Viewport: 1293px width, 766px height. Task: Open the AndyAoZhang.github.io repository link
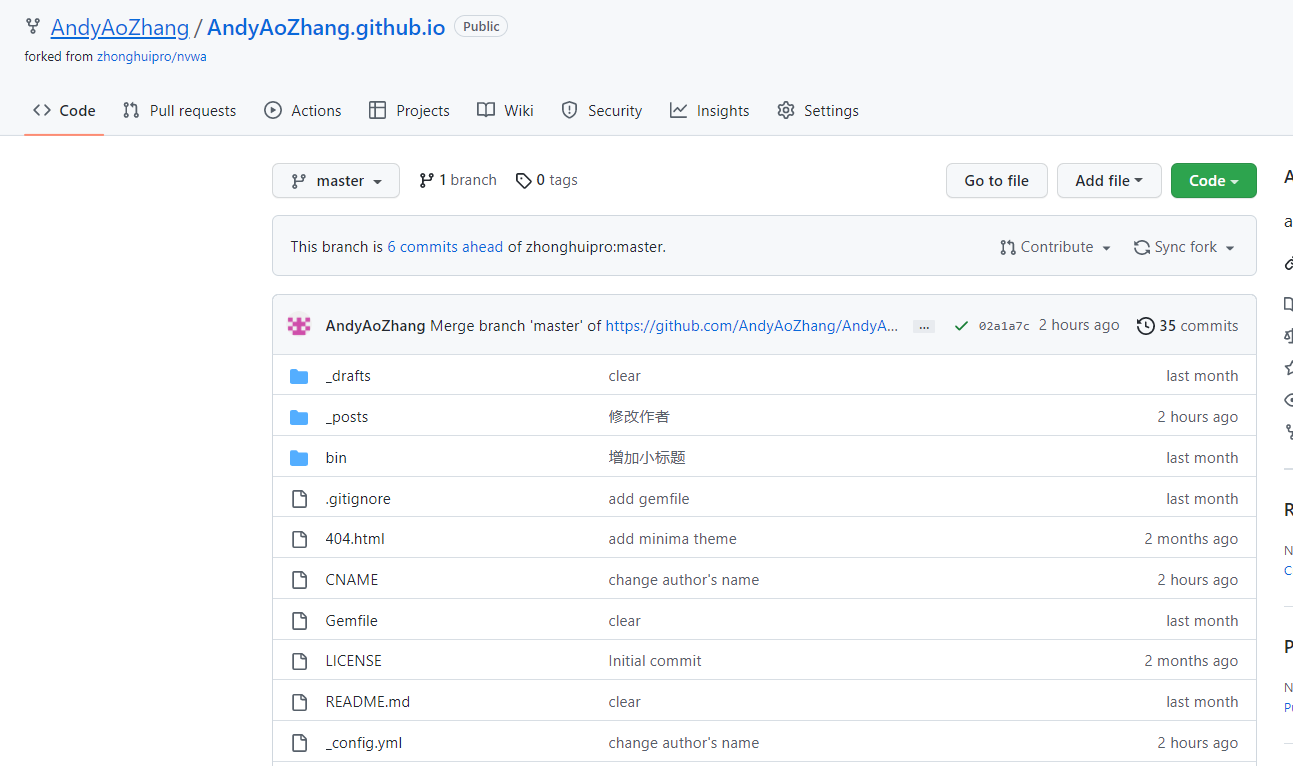pyautogui.click(x=326, y=27)
